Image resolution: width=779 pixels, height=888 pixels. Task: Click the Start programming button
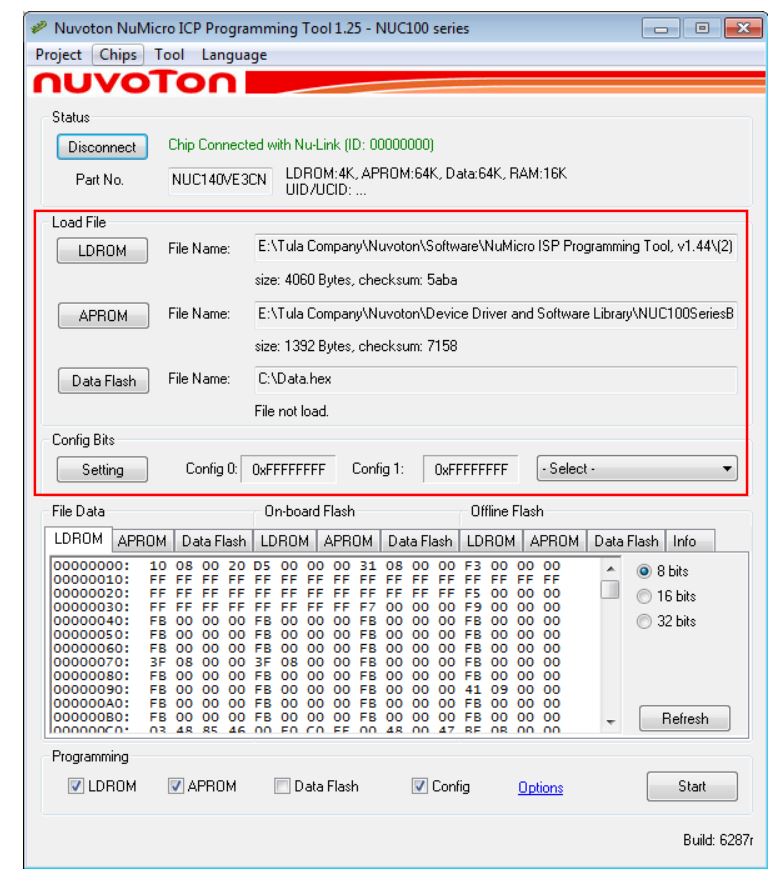point(692,786)
